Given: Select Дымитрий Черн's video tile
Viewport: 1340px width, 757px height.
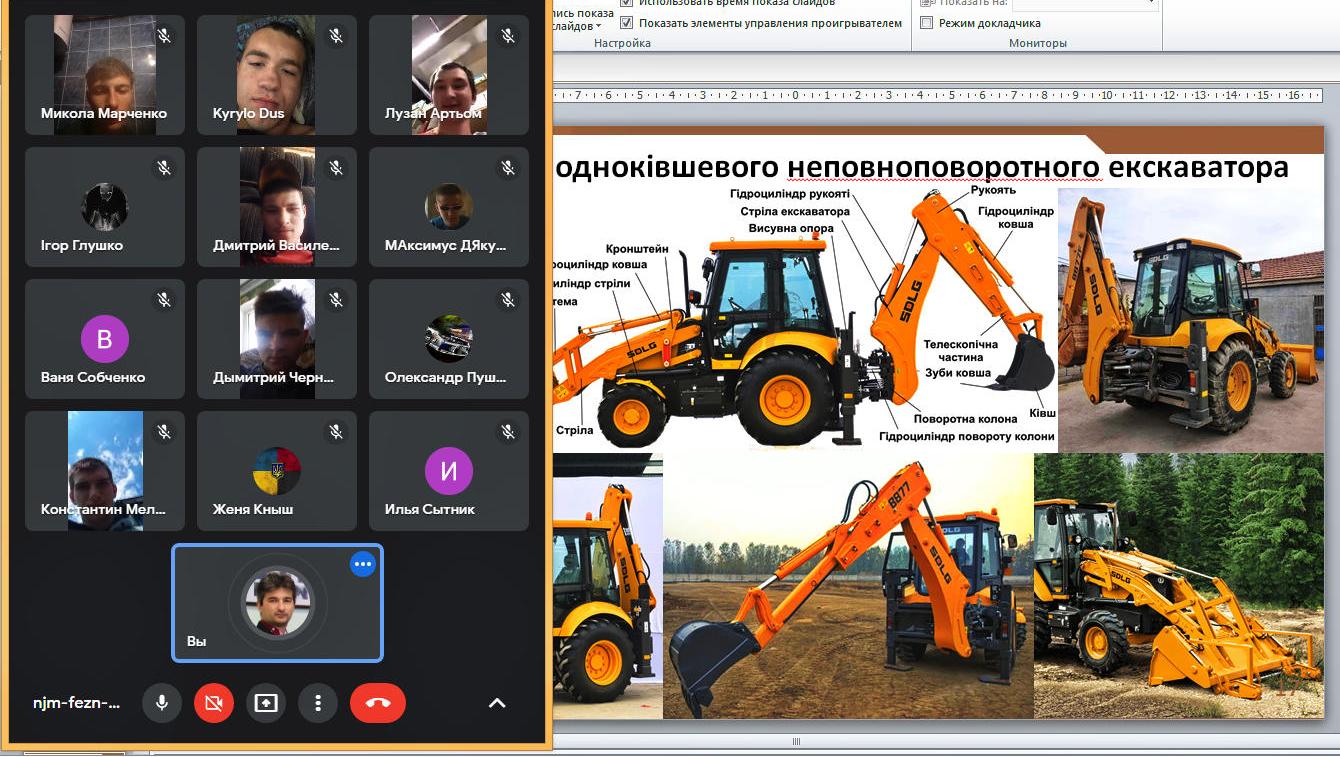Looking at the screenshot, I should click(277, 339).
